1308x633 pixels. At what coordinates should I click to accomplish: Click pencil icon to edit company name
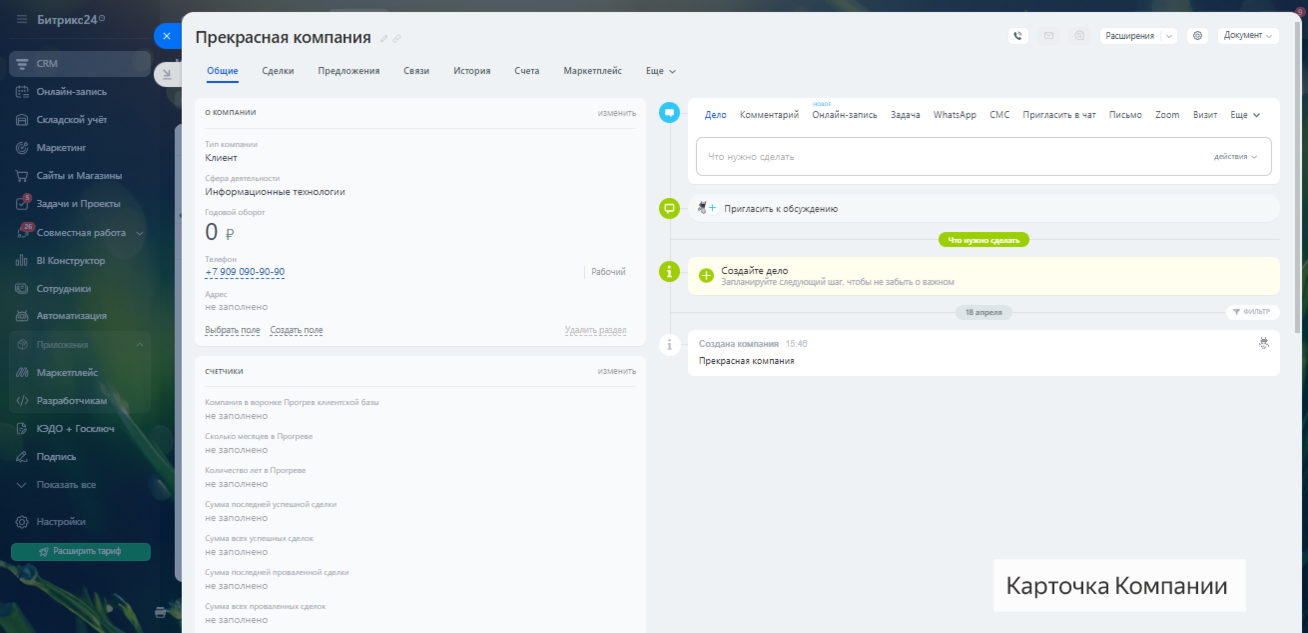click(x=384, y=39)
